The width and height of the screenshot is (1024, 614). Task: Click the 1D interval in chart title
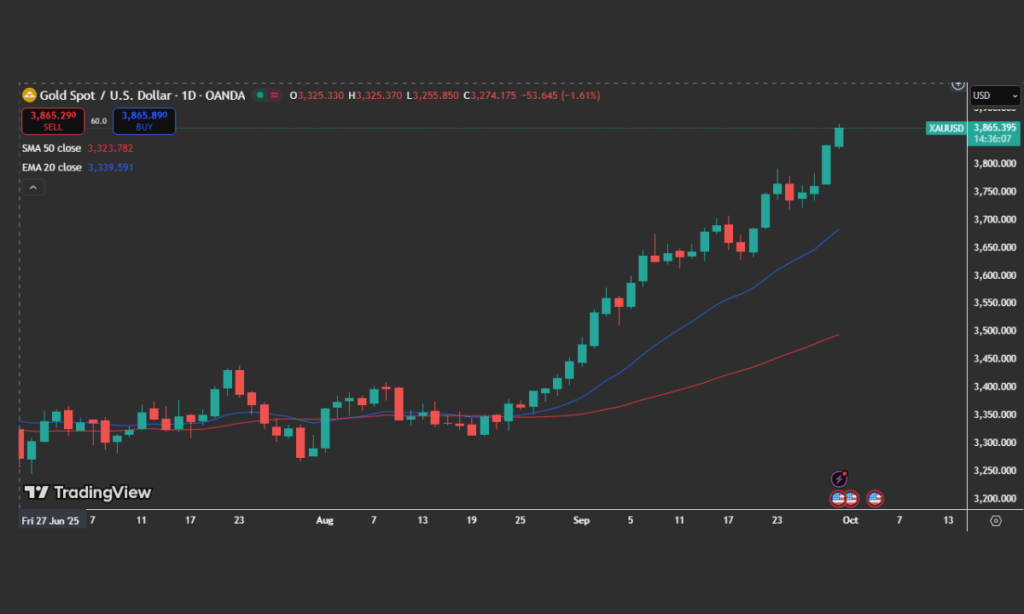187,95
